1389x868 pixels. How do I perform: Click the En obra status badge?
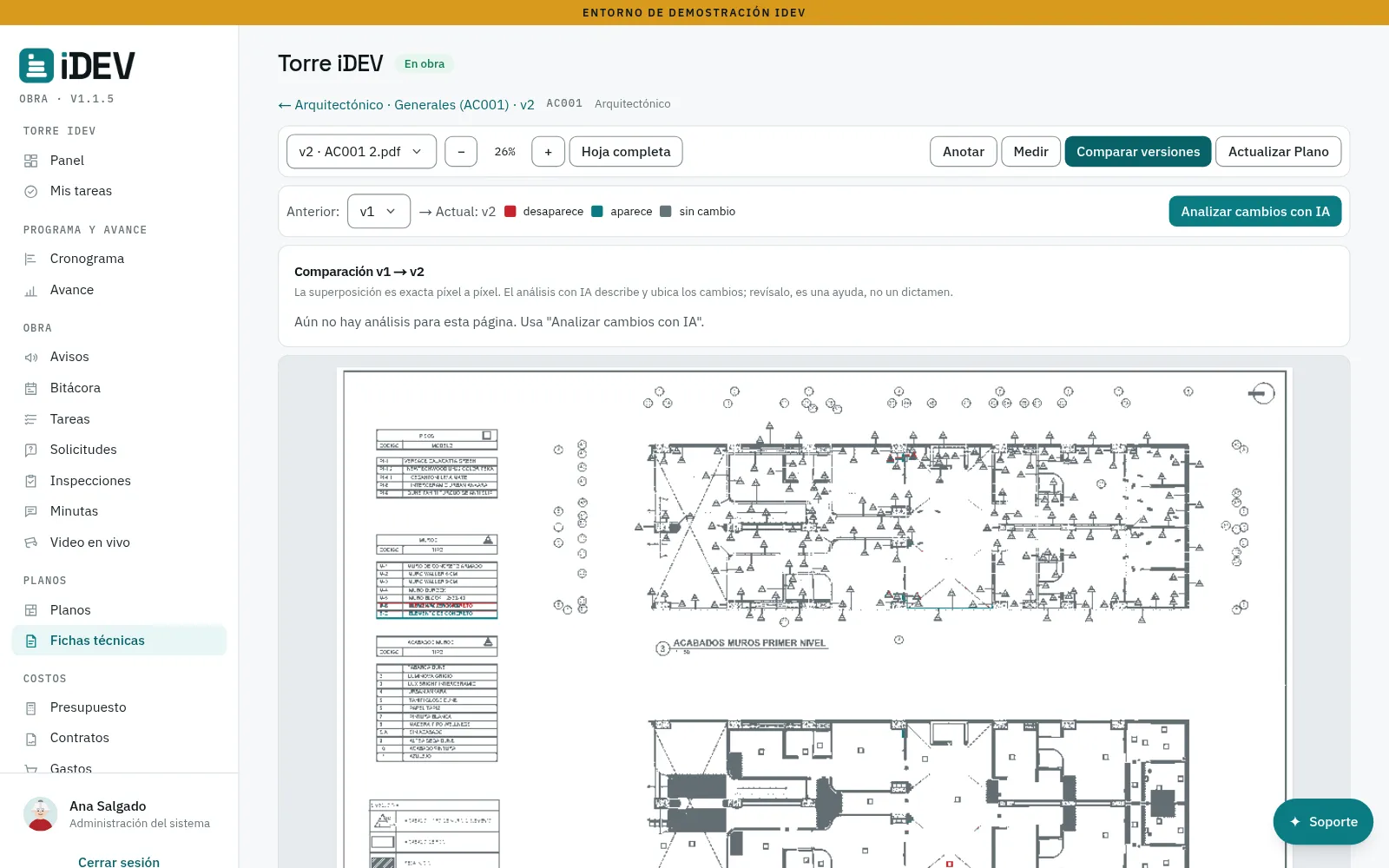point(425,63)
